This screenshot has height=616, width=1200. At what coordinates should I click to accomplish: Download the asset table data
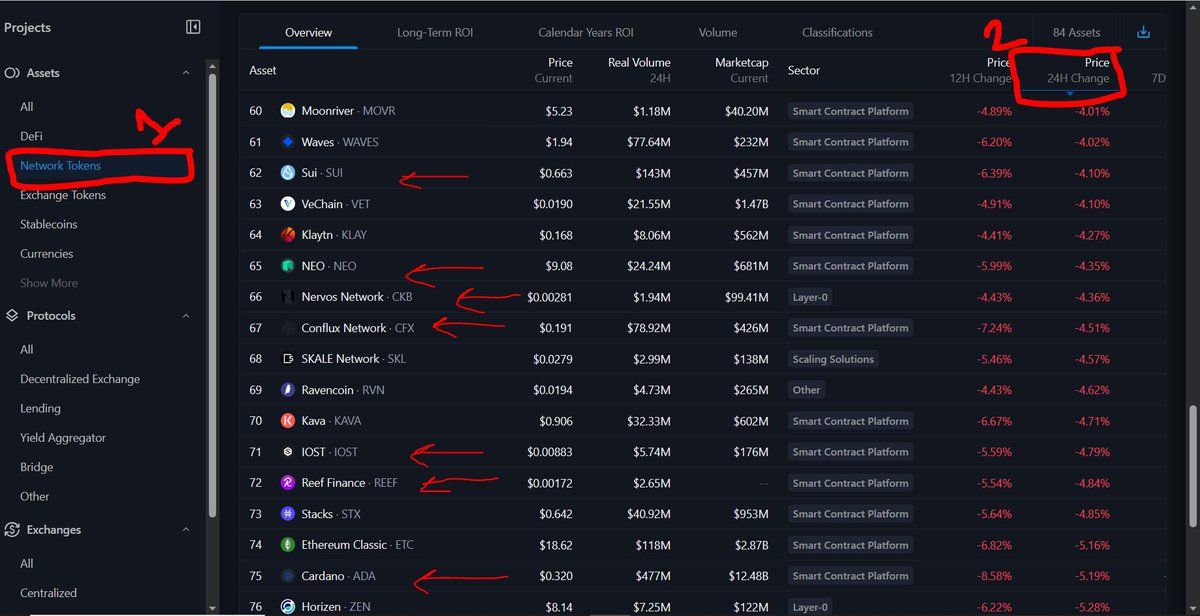(x=1144, y=32)
